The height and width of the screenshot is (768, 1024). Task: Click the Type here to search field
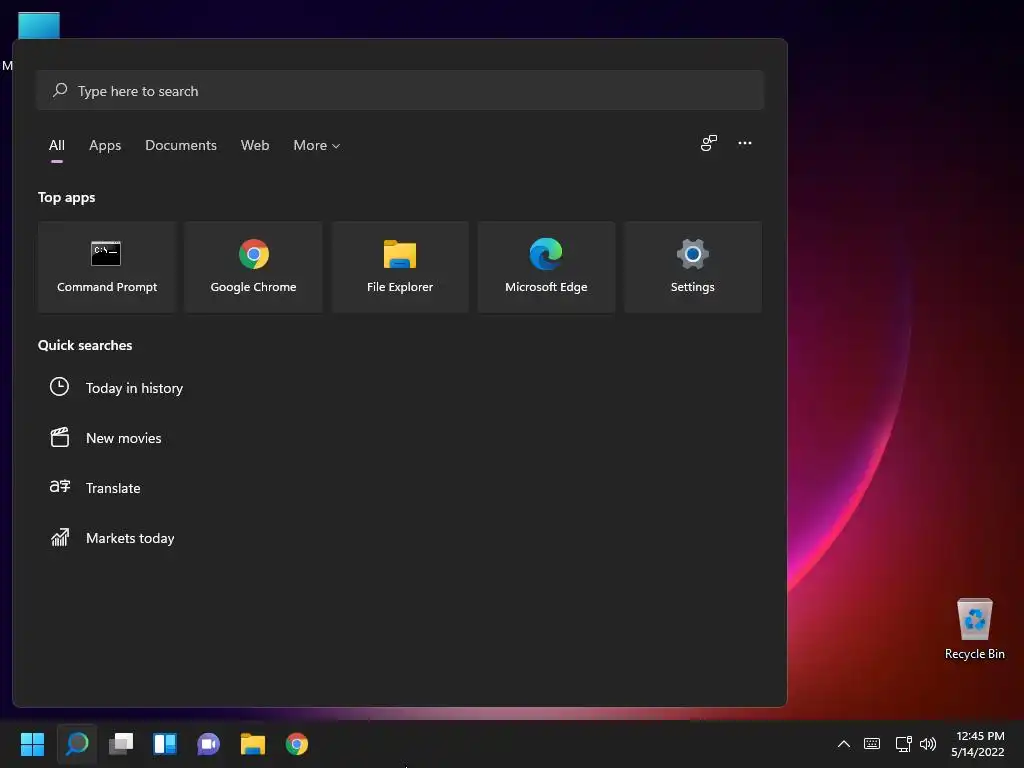pyautogui.click(x=400, y=90)
